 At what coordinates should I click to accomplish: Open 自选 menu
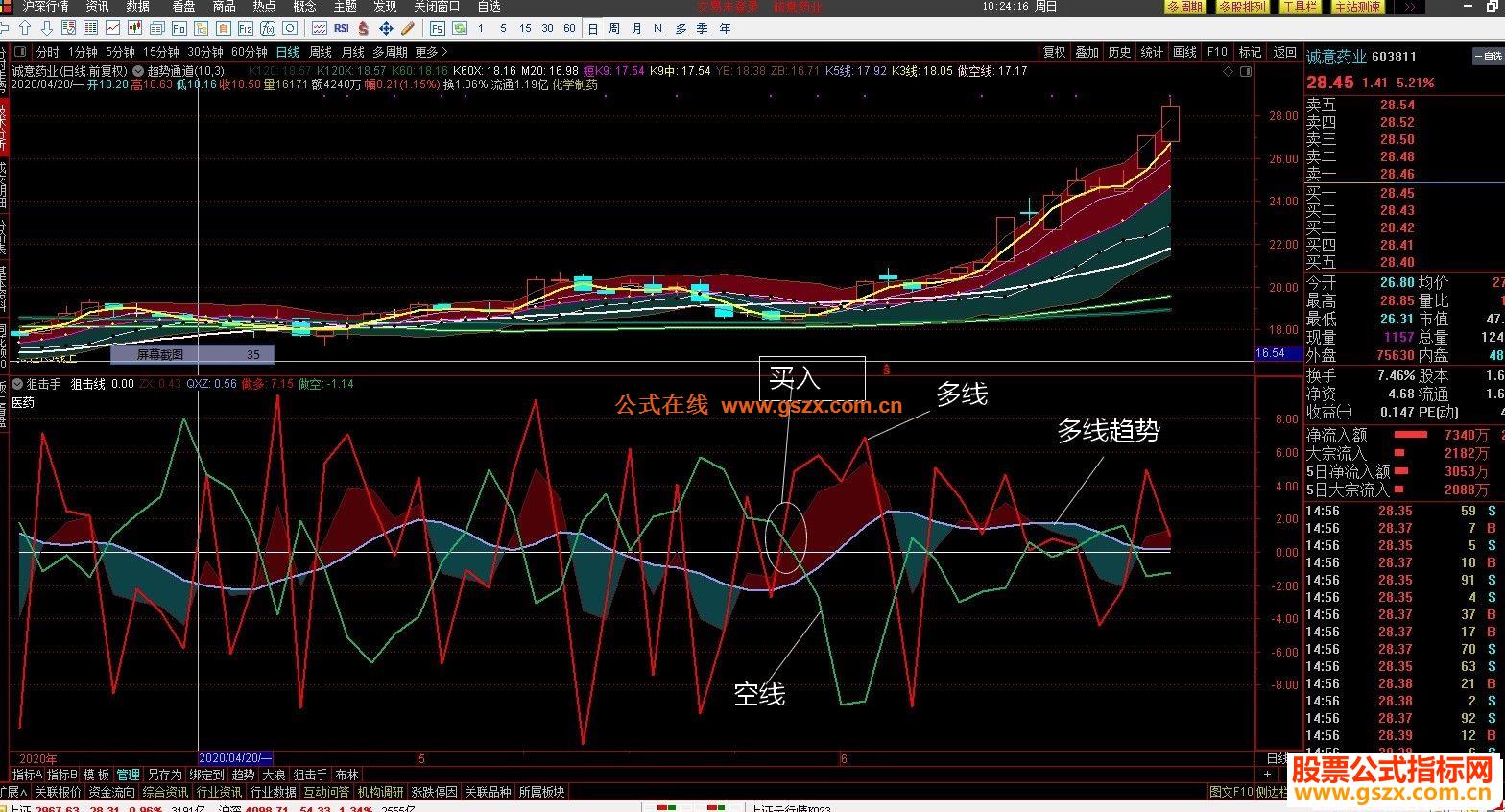click(490, 7)
